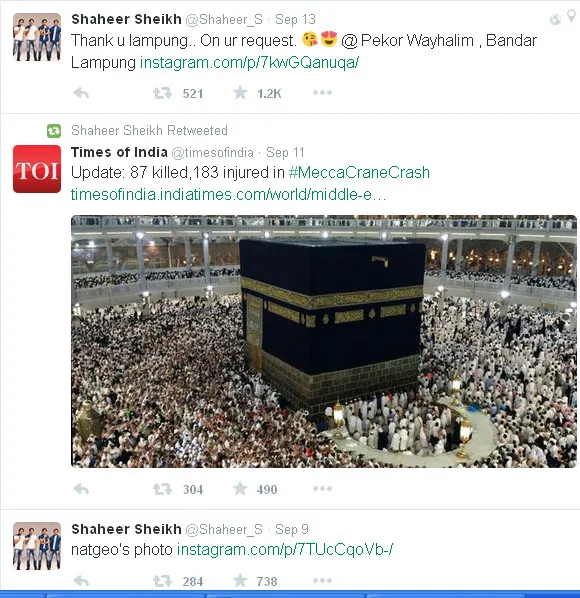
Task: Open instagram.com/p/7TUcCqoVb-/ link
Action: (285, 550)
